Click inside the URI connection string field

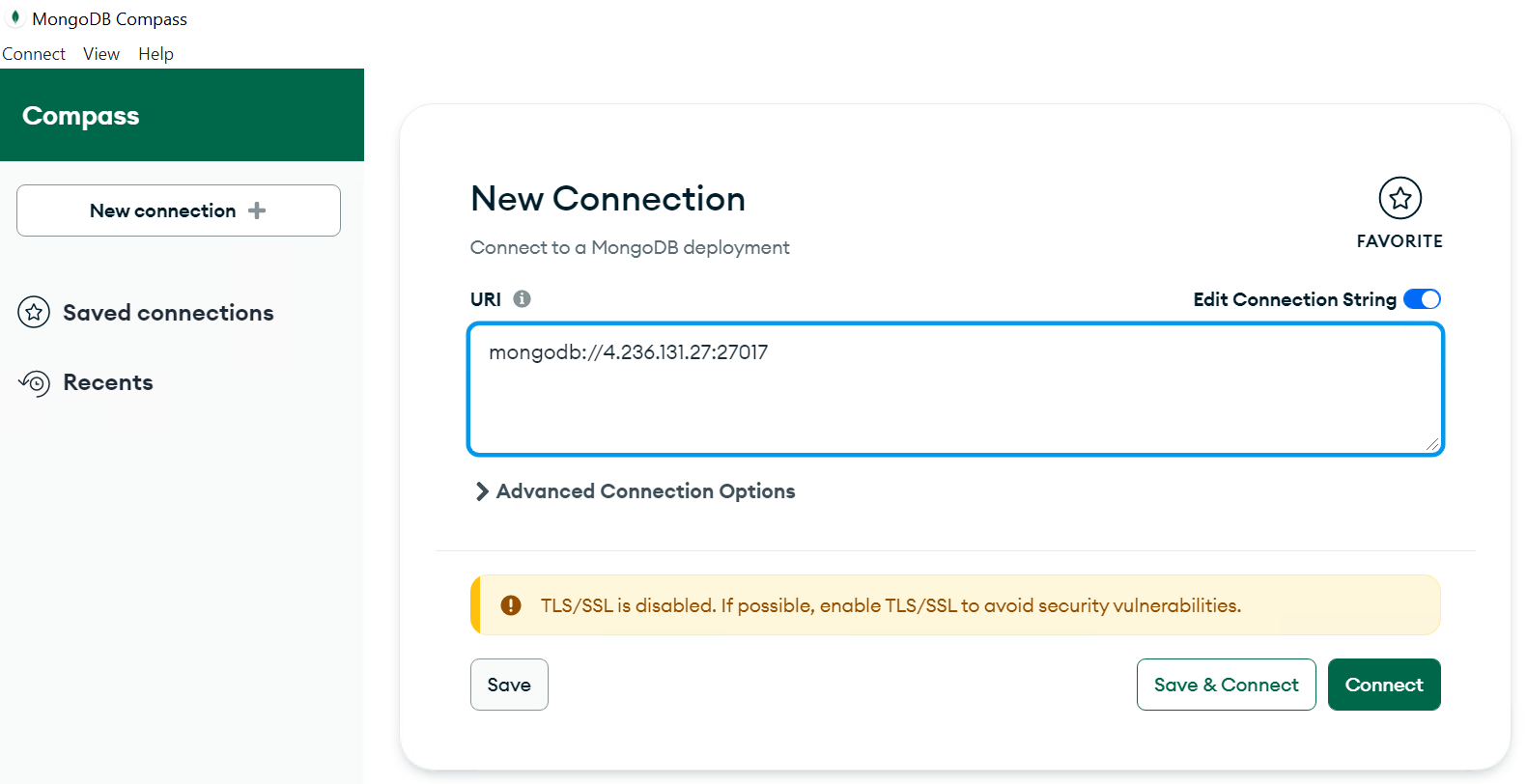(955, 389)
